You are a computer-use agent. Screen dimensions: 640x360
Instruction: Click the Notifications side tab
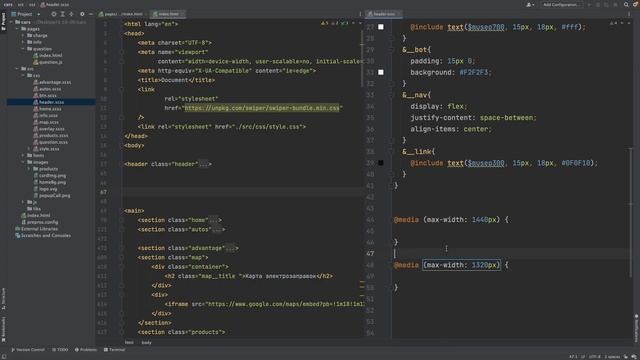pos(636,328)
